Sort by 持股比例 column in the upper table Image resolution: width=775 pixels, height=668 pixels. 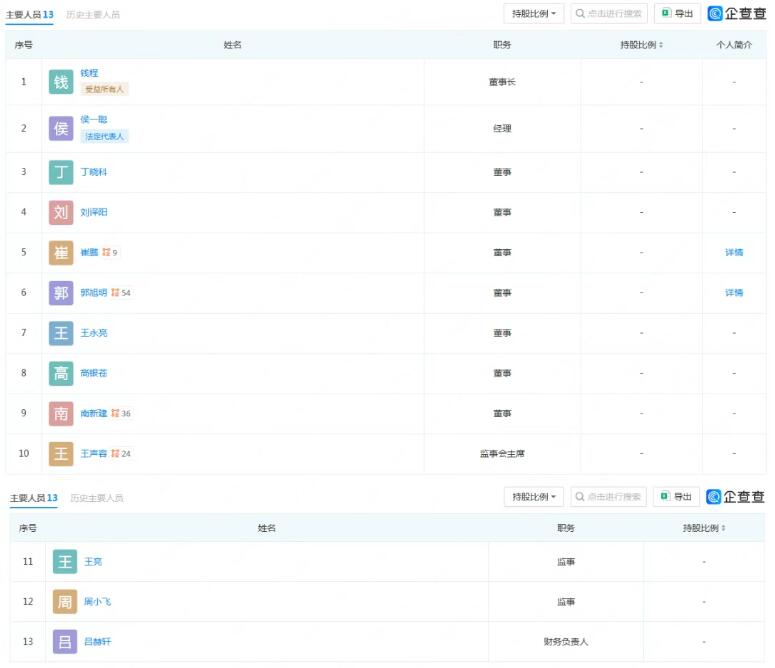[642, 45]
